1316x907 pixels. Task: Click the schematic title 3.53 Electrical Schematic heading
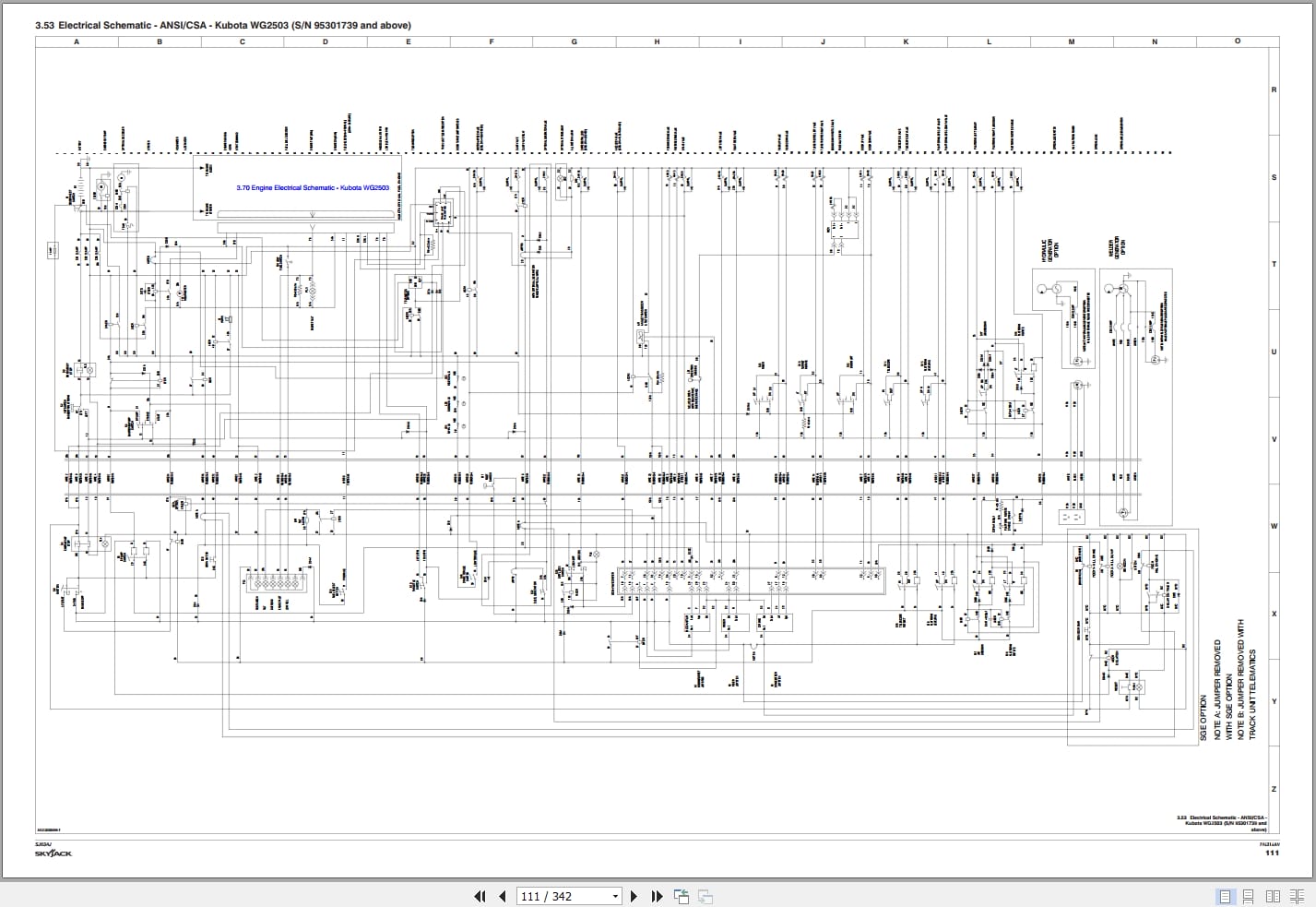[223, 25]
